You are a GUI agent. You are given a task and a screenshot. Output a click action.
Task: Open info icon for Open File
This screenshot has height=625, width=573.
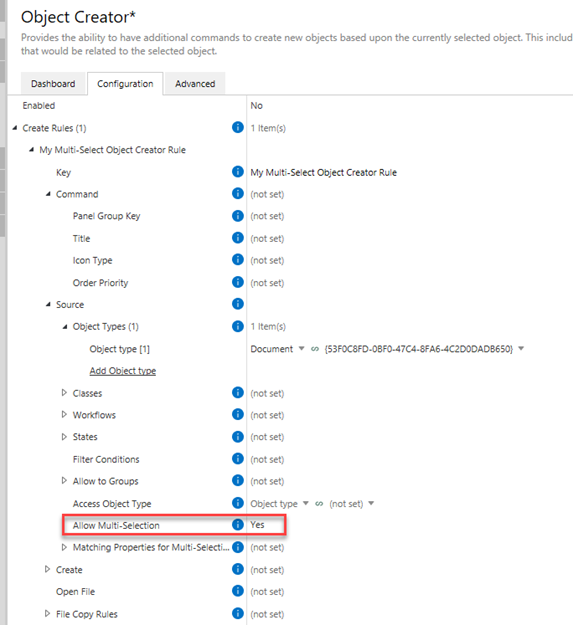tap(237, 591)
